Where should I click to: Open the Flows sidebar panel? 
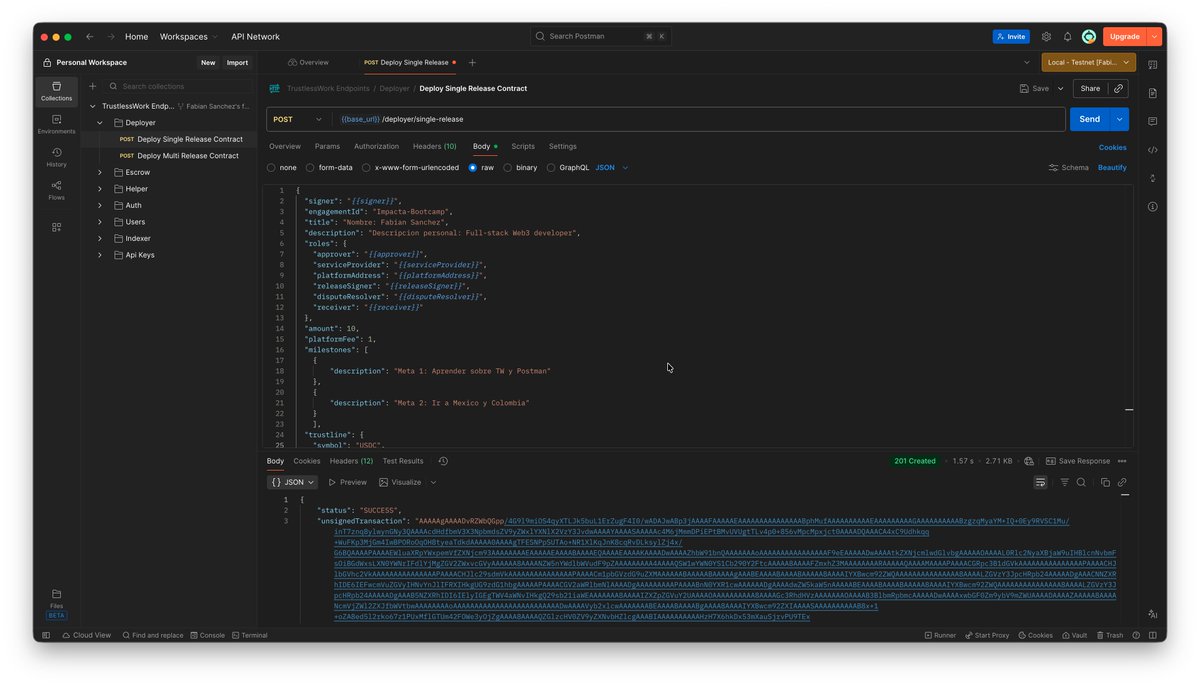pyautogui.click(x=56, y=190)
